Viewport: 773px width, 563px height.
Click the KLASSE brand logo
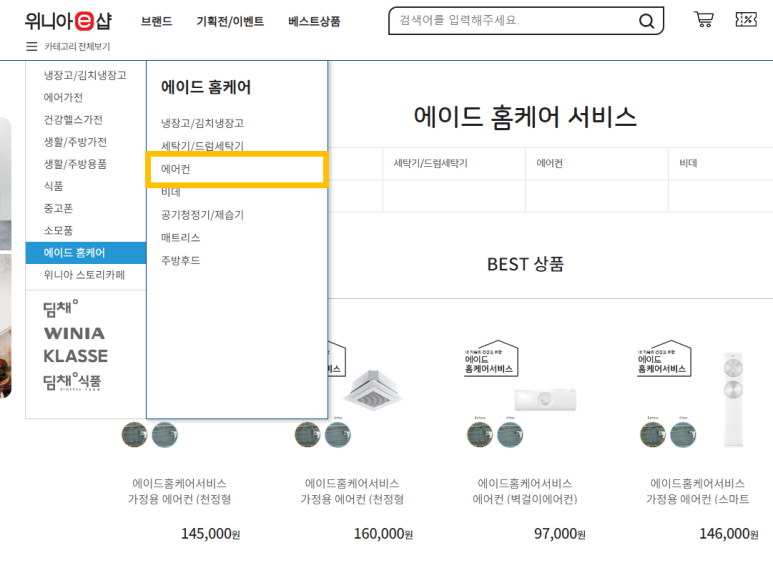pyautogui.click(x=75, y=356)
